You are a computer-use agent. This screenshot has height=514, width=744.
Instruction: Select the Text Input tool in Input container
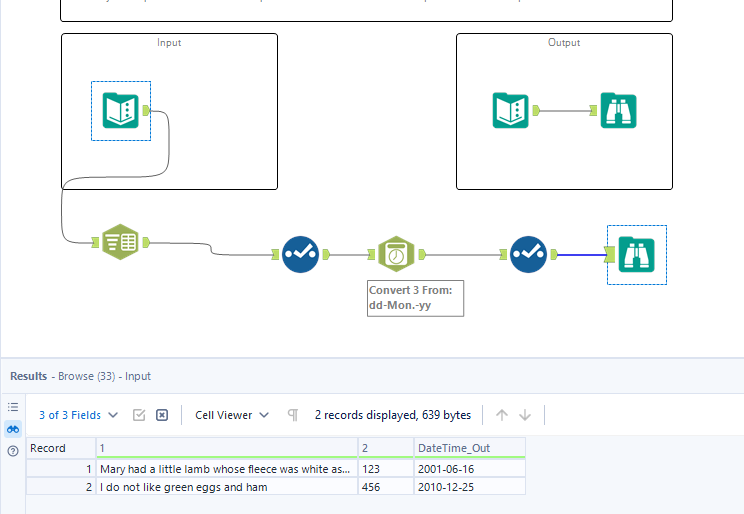click(x=121, y=111)
